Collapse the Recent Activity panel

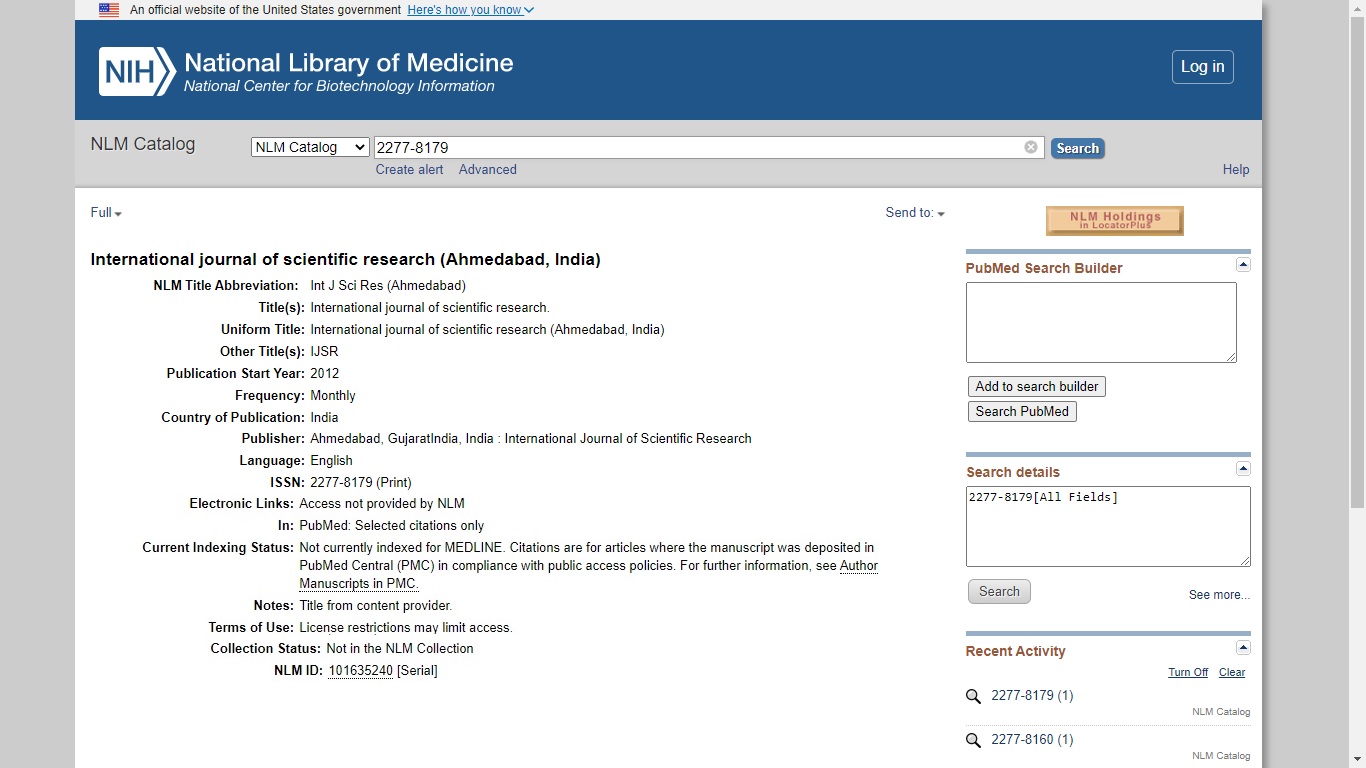pyautogui.click(x=1243, y=647)
